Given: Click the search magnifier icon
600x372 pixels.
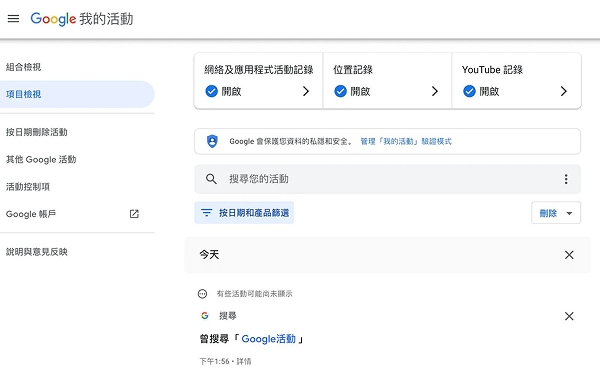Looking at the screenshot, I should point(211,179).
